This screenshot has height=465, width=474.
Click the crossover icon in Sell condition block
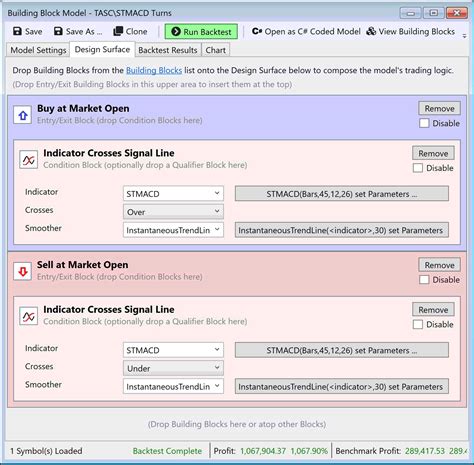coord(29,316)
